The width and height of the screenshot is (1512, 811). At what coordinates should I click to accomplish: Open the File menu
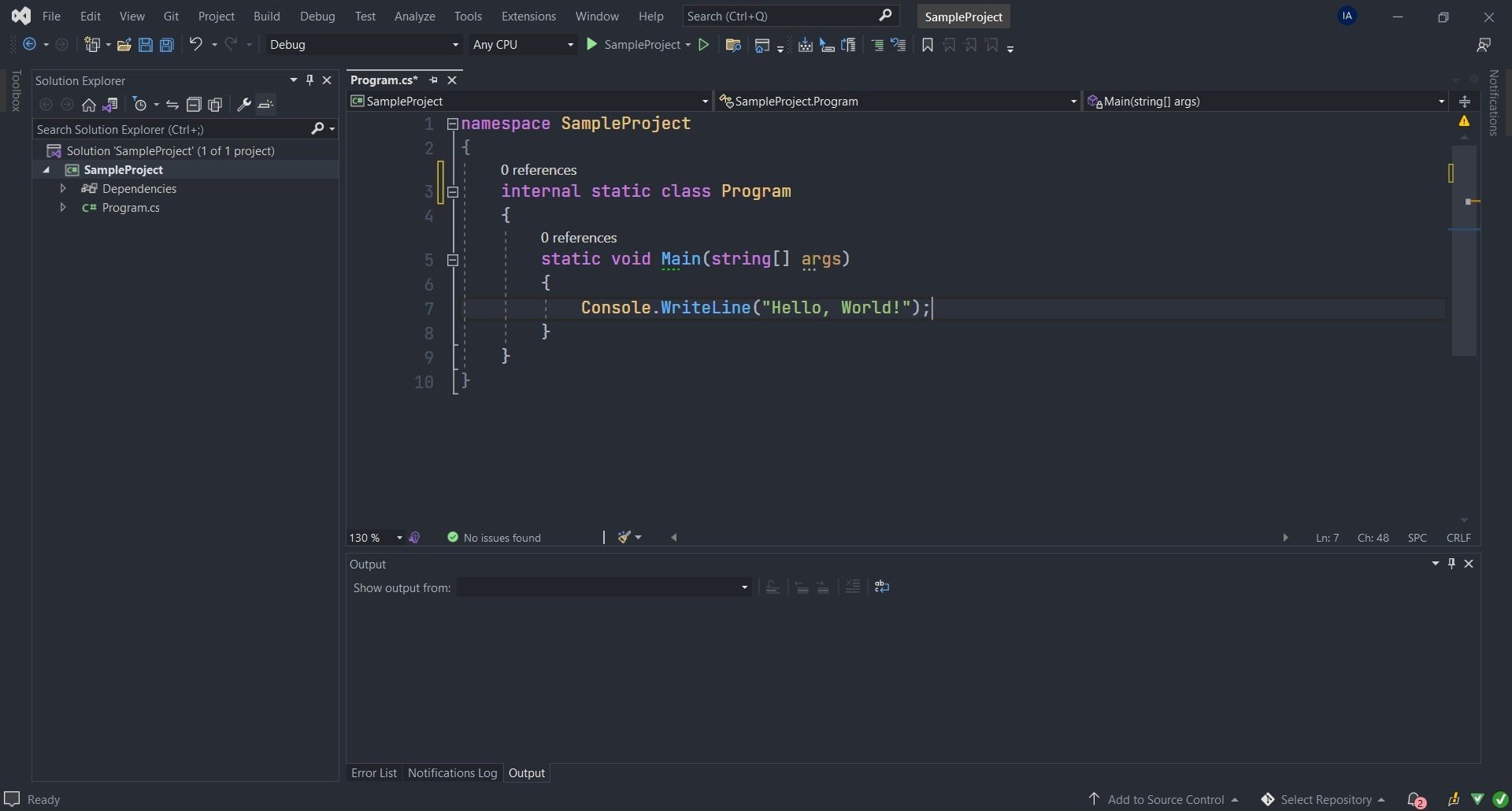click(x=51, y=16)
